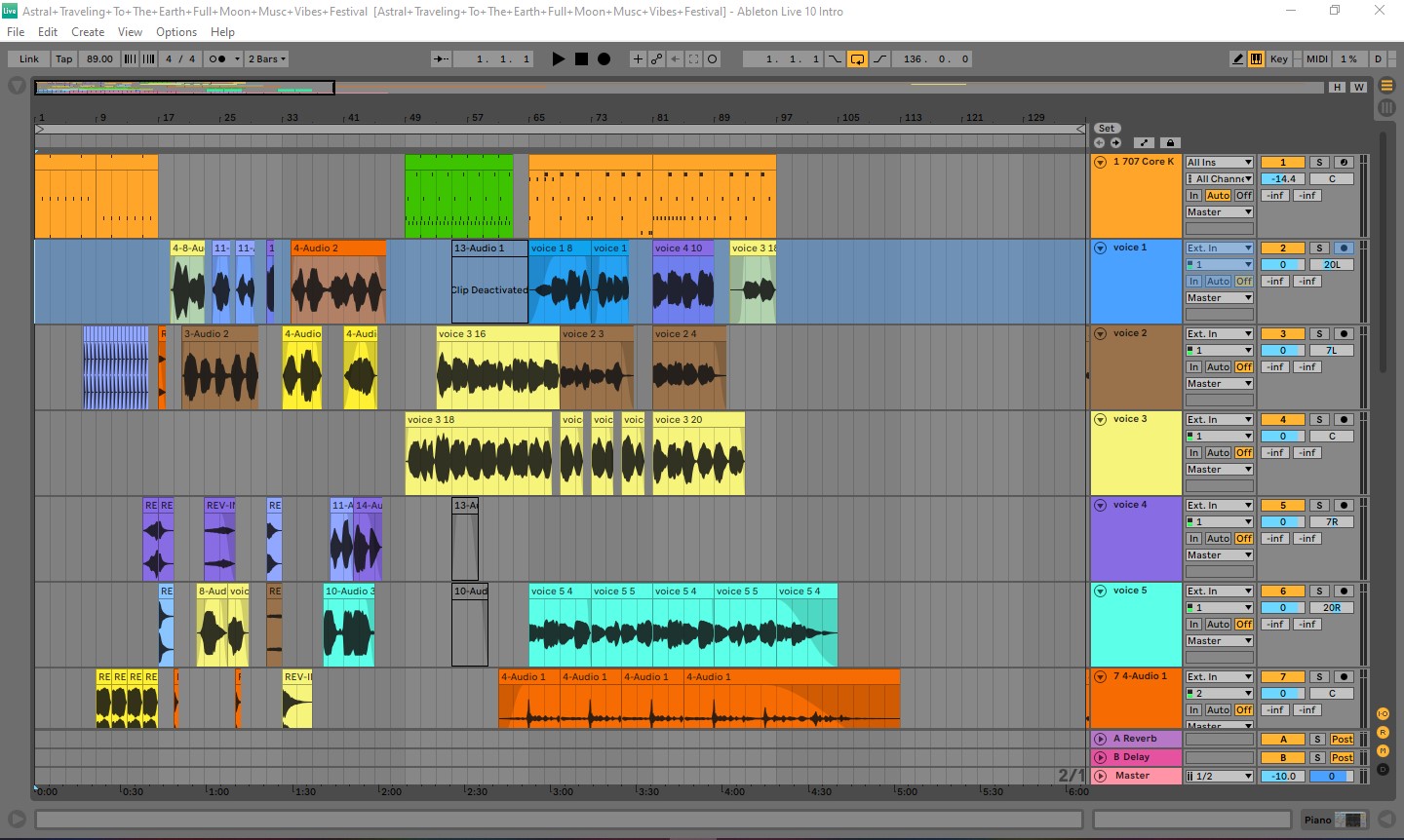Set voice 4 monitoring to Auto
Screen dimensions: 1404x840
pos(1218,539)
